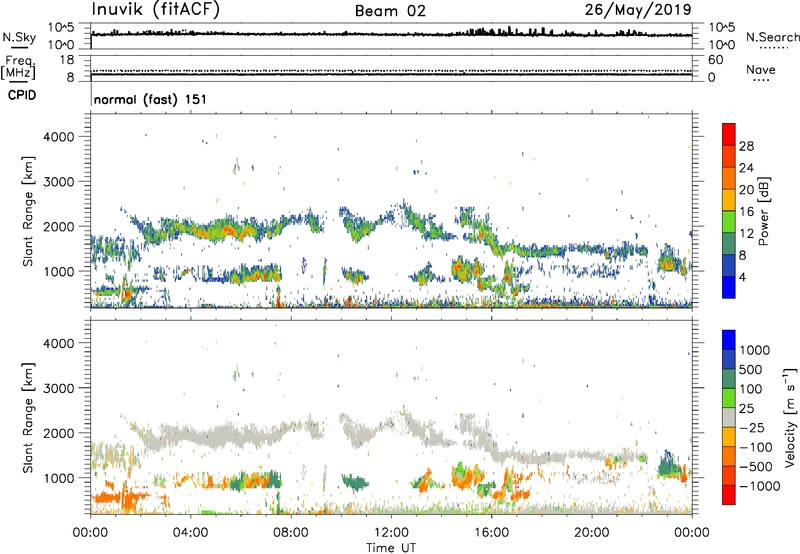Click the '-100' velocity colorbar value

pyautogui.click(x=755, y=447)
